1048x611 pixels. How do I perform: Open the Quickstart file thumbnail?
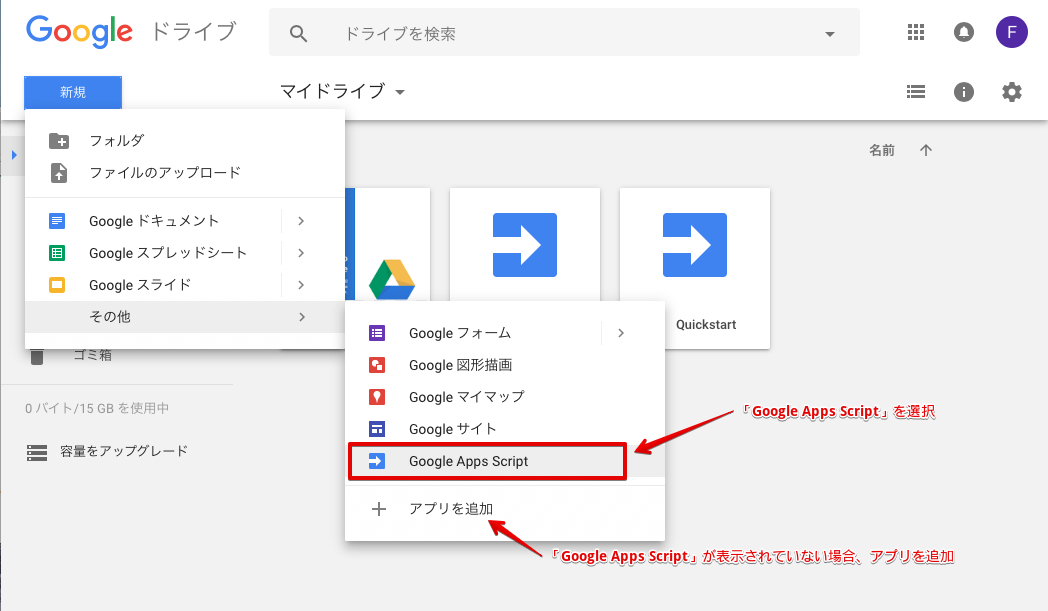click(x=694, y=268)
